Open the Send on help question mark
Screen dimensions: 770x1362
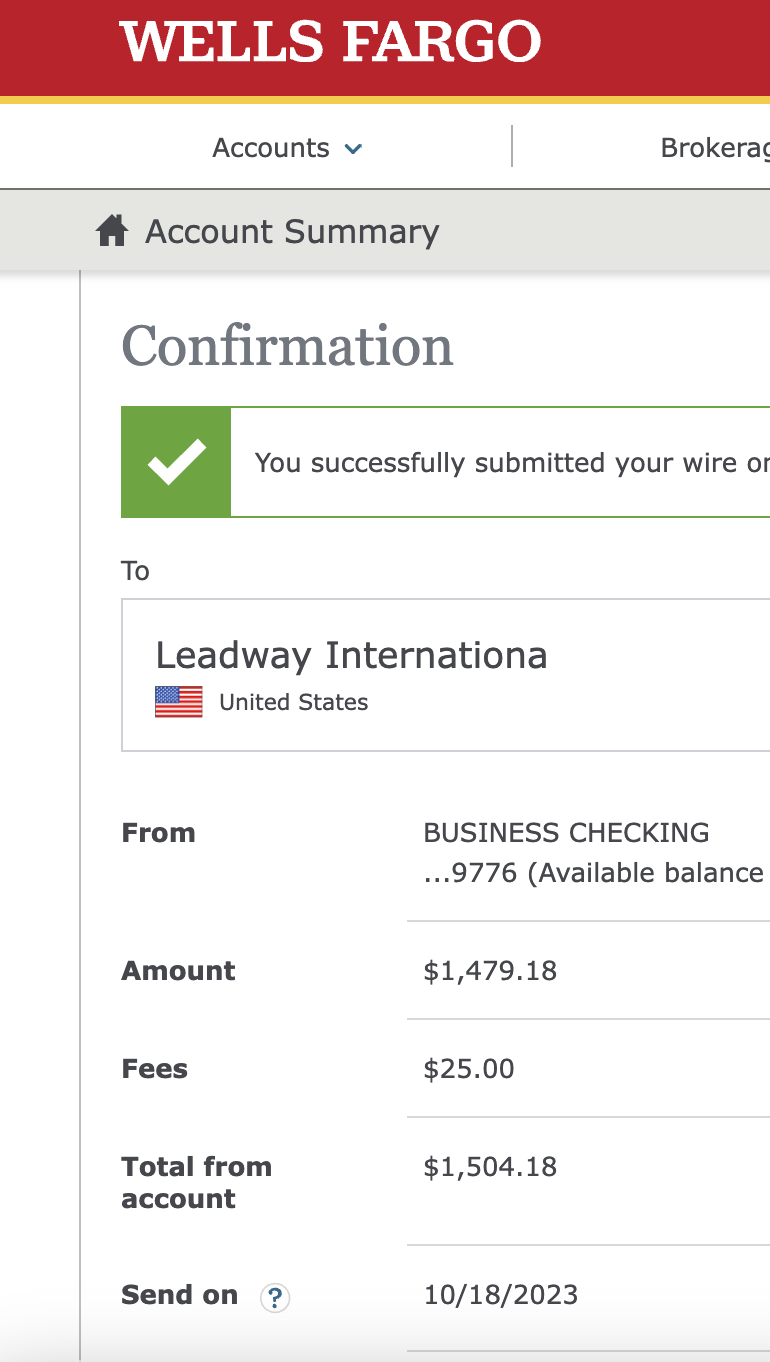[274, 1298]
